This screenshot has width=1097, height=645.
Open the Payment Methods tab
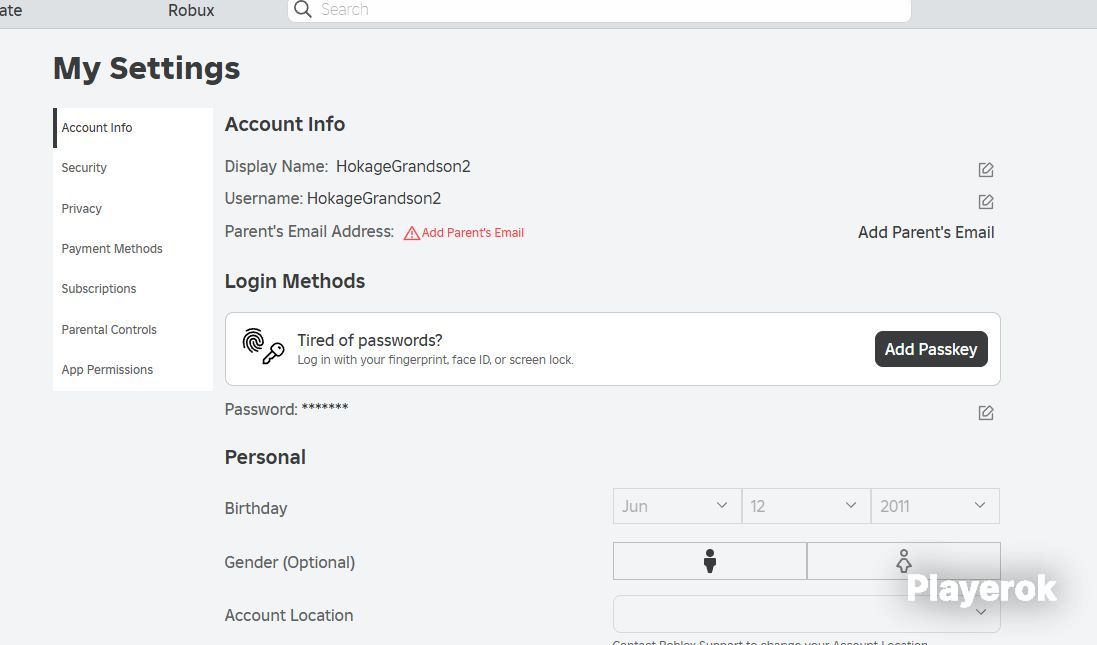pyautogui.click(x=133, y=248)
